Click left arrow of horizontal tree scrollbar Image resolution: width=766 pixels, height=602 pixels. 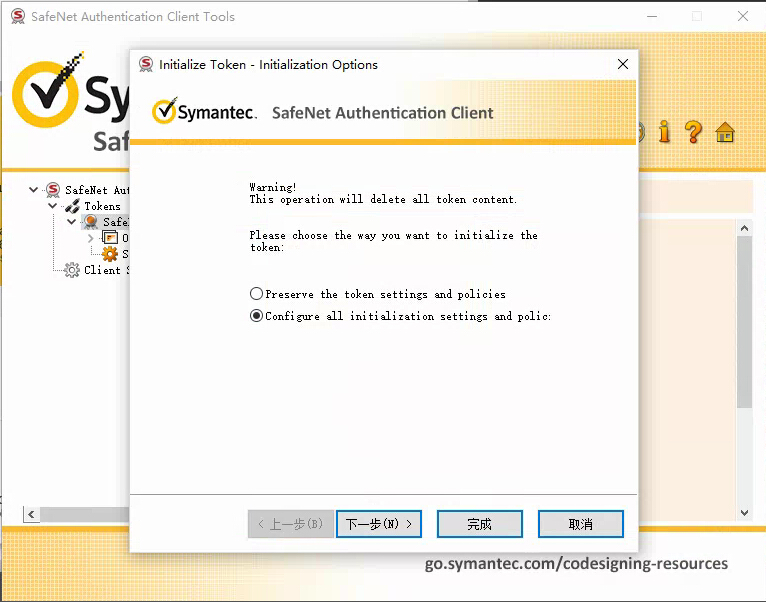[x=31, y=514]
